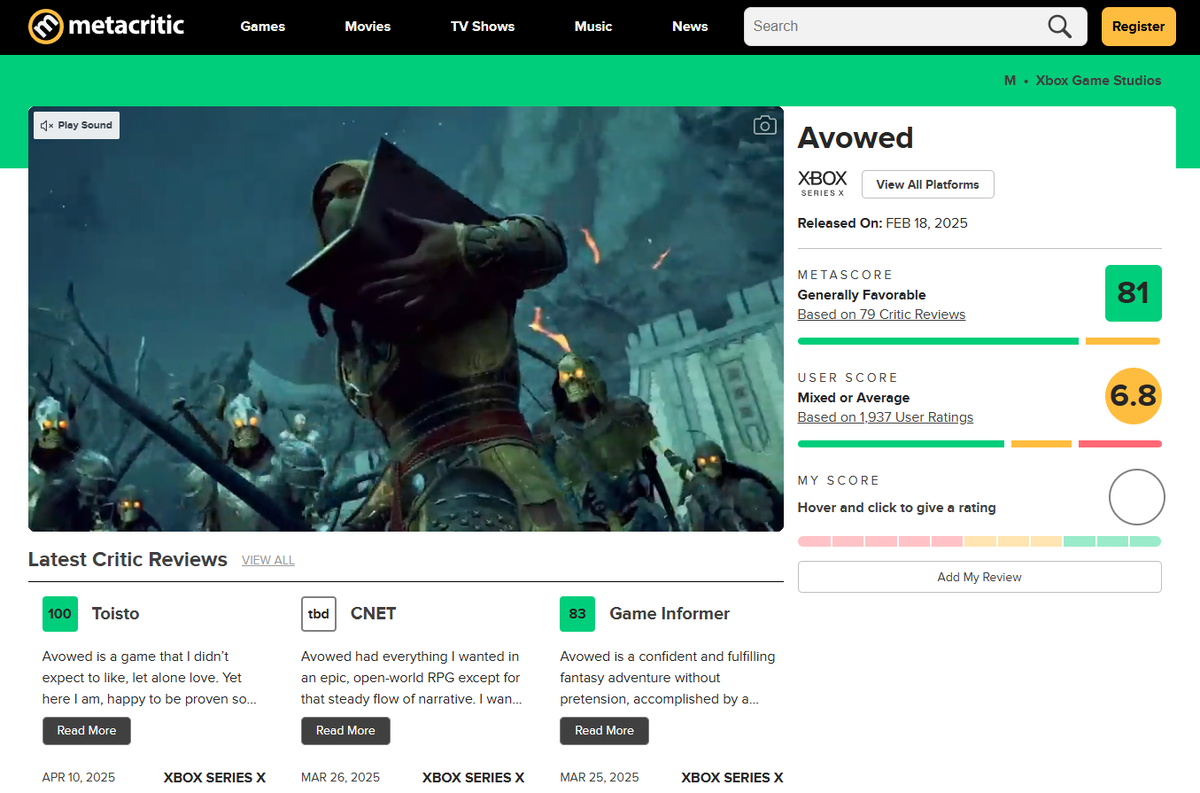Click the MAR 26, 2025 review date
Screen dimensions: 1200x793
click(340, 777)
